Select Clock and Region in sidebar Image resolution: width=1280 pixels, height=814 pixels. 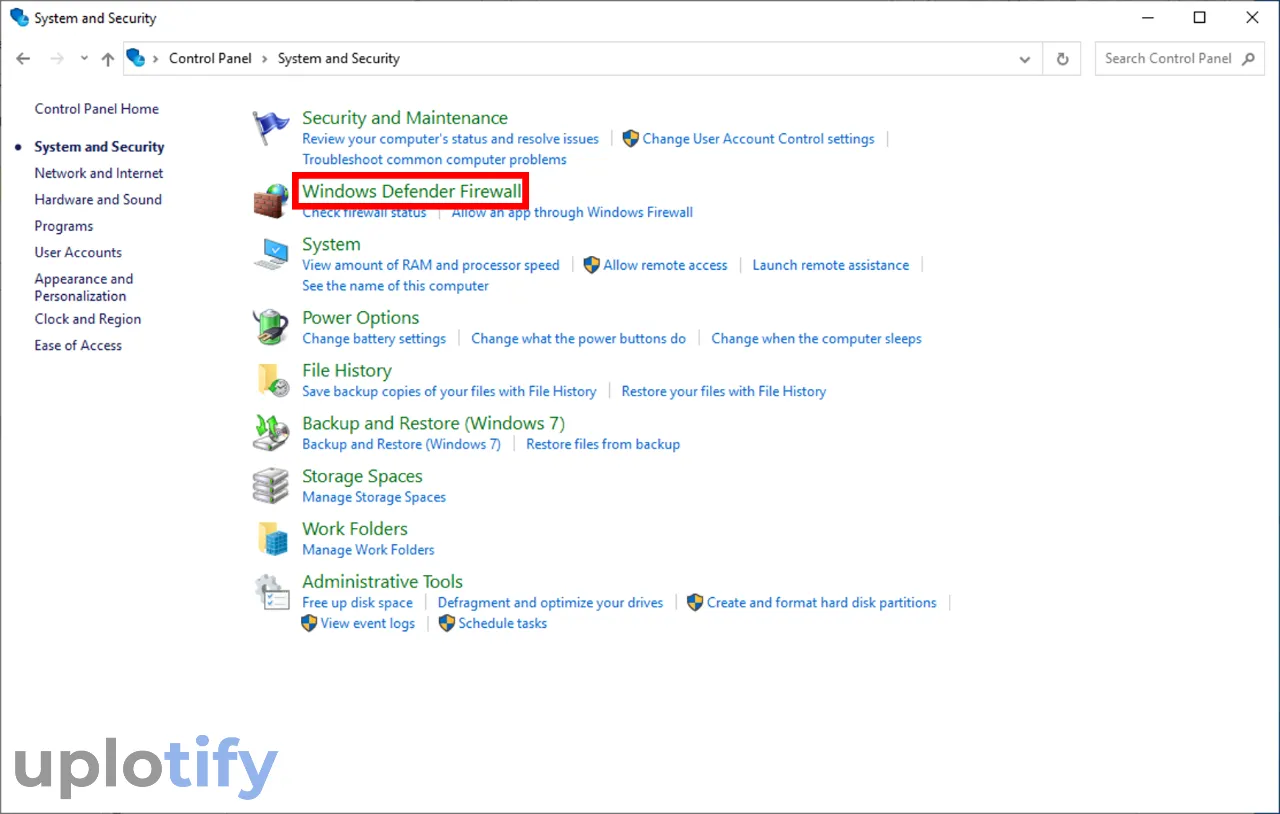88,319
